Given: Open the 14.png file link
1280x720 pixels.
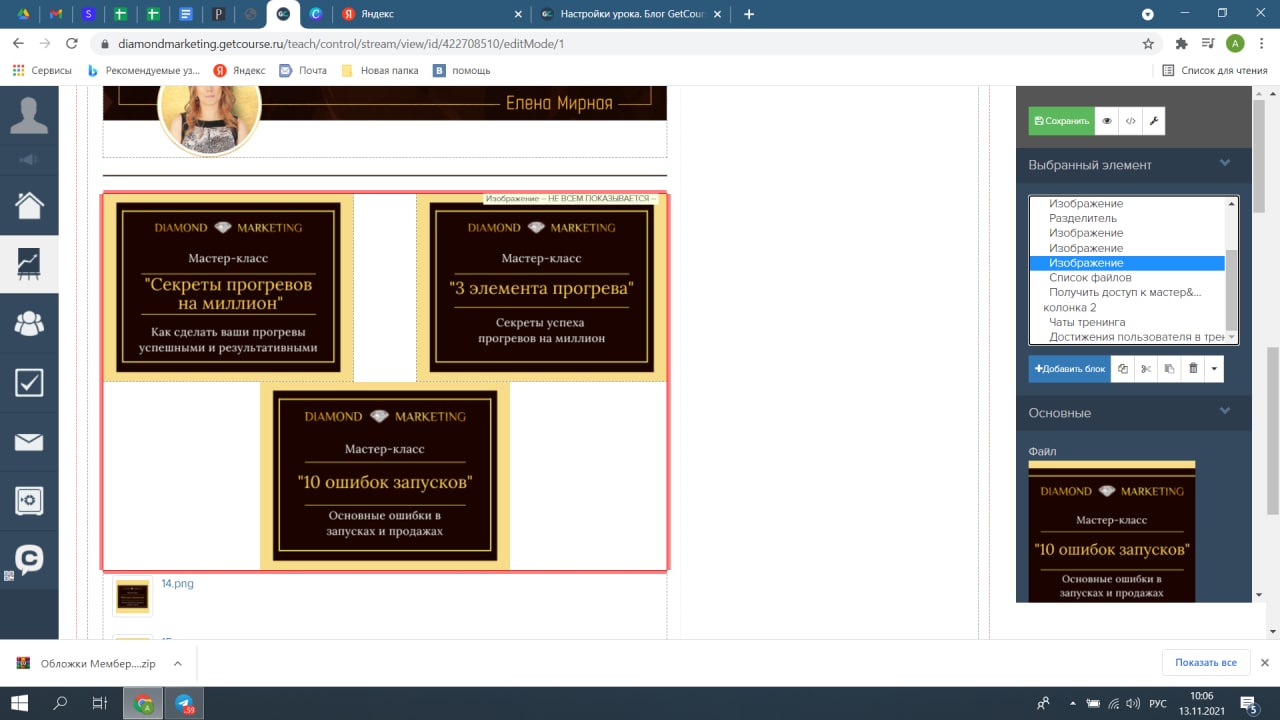Looking at the screenshot, I should (178, 583).
